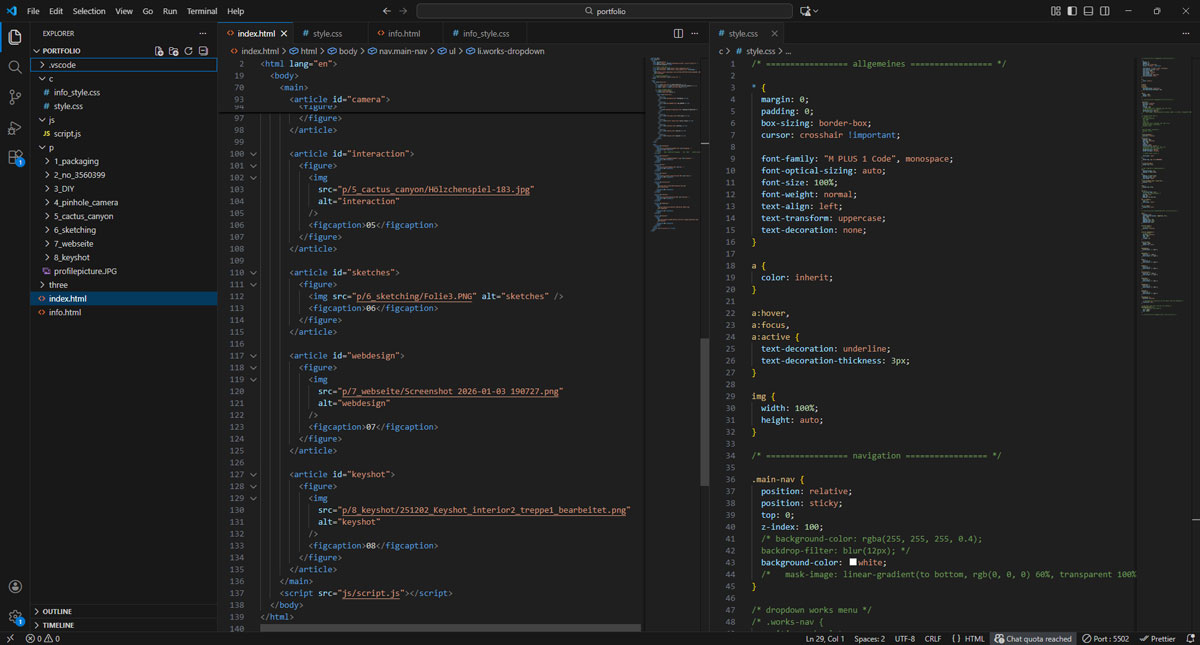1200x645 pixels.
Task: Toggle the split editor layout icon
Action: 678,32
